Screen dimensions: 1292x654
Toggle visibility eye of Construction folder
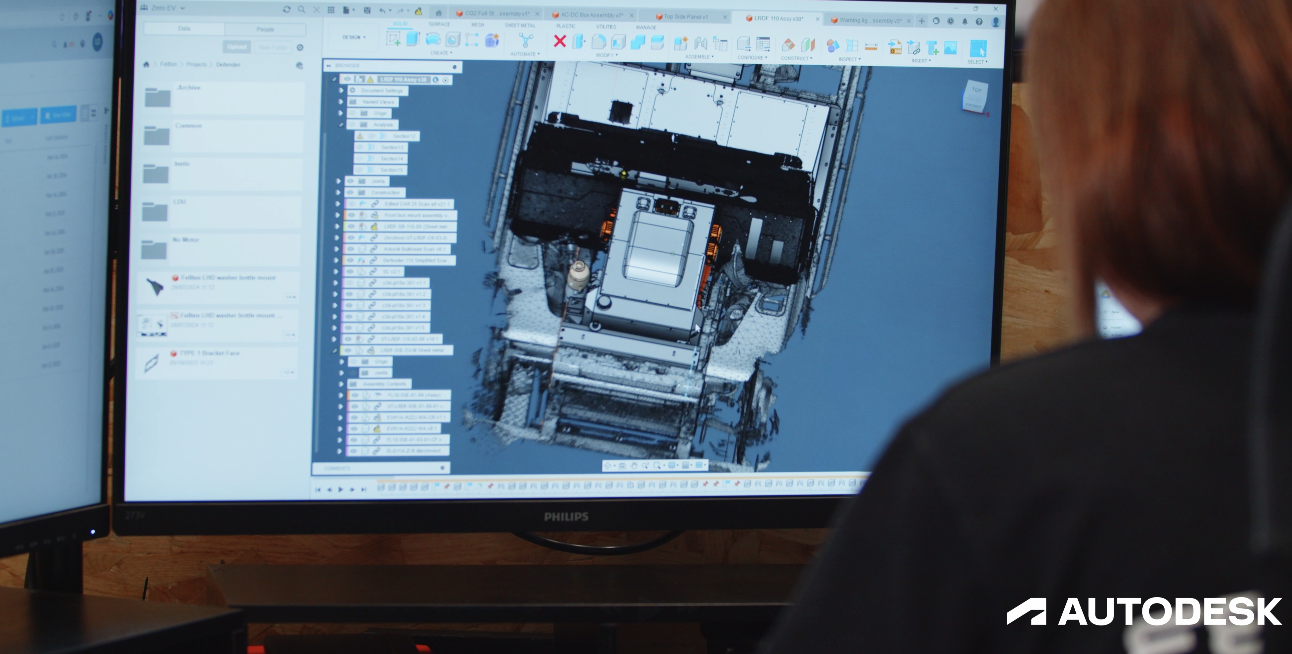coord(350,192)
